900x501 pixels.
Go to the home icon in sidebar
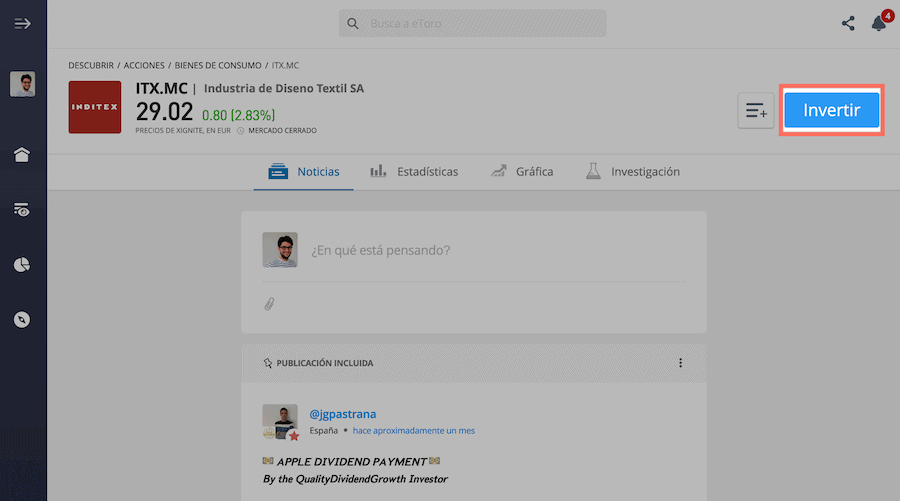[22, 154]
